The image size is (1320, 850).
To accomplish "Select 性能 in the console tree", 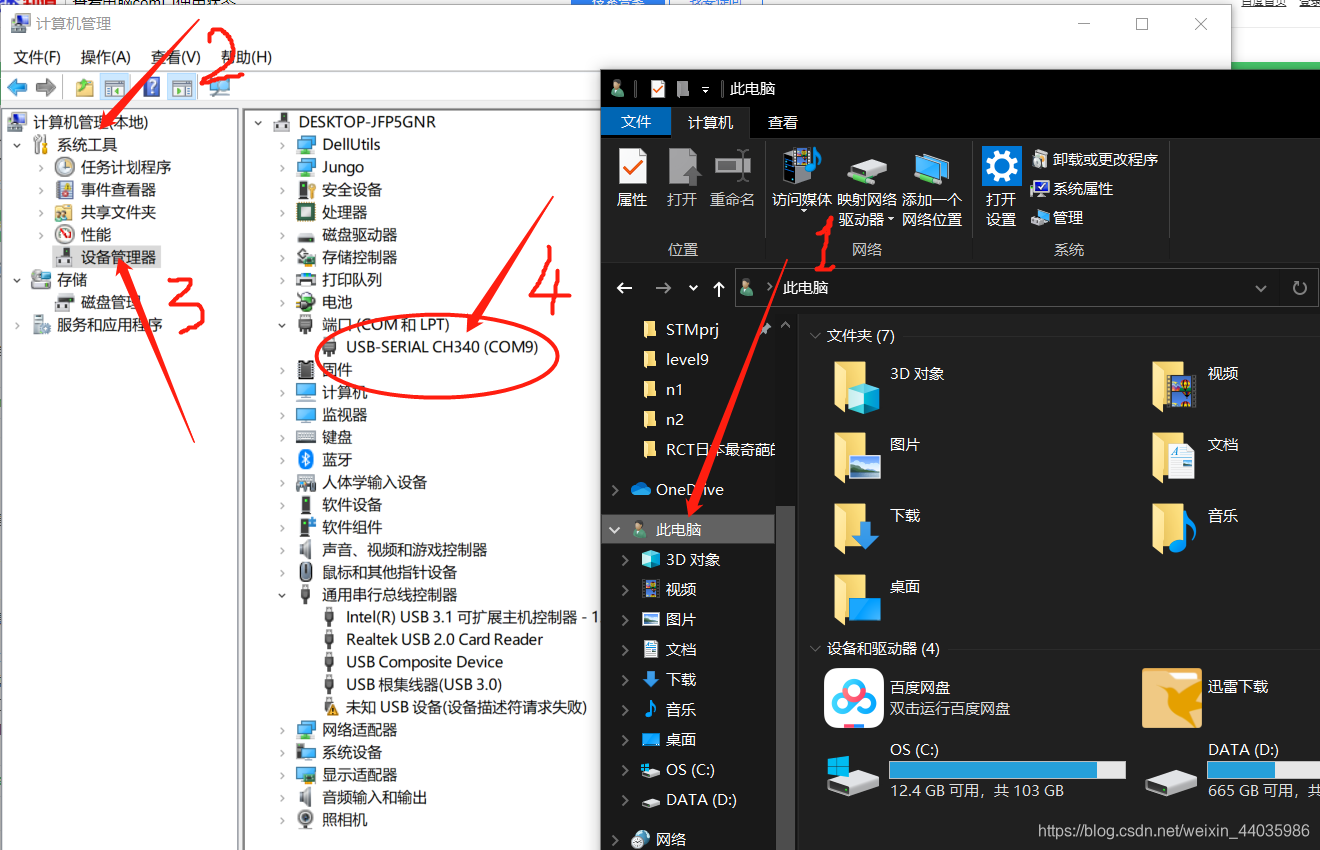I will tap(96, 234).
